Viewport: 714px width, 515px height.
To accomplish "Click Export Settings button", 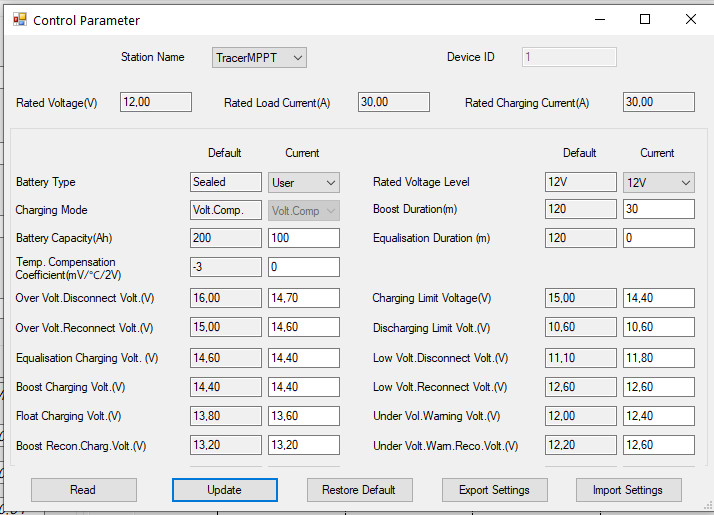I will click(495, 490).
